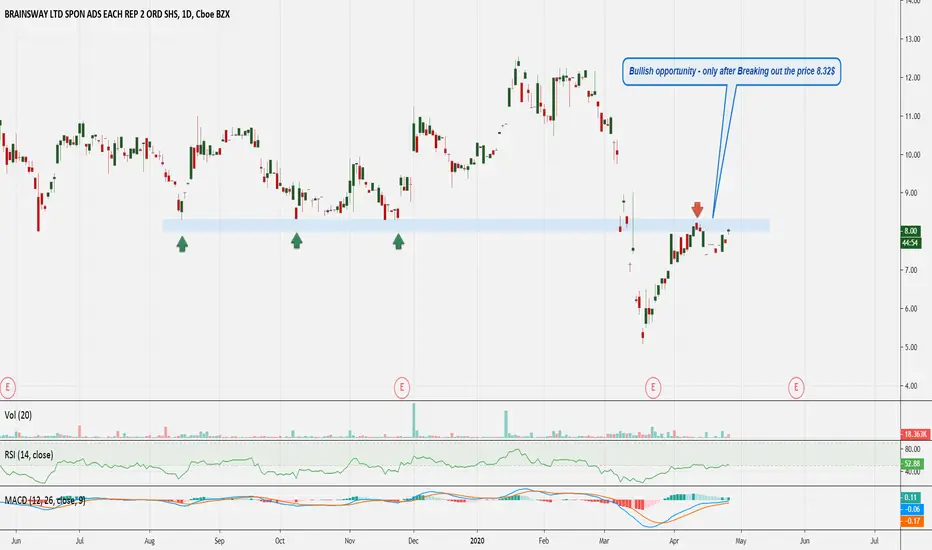Click the Oct label on time axis
Screen dimensions: 932x550
click(279, 541)
